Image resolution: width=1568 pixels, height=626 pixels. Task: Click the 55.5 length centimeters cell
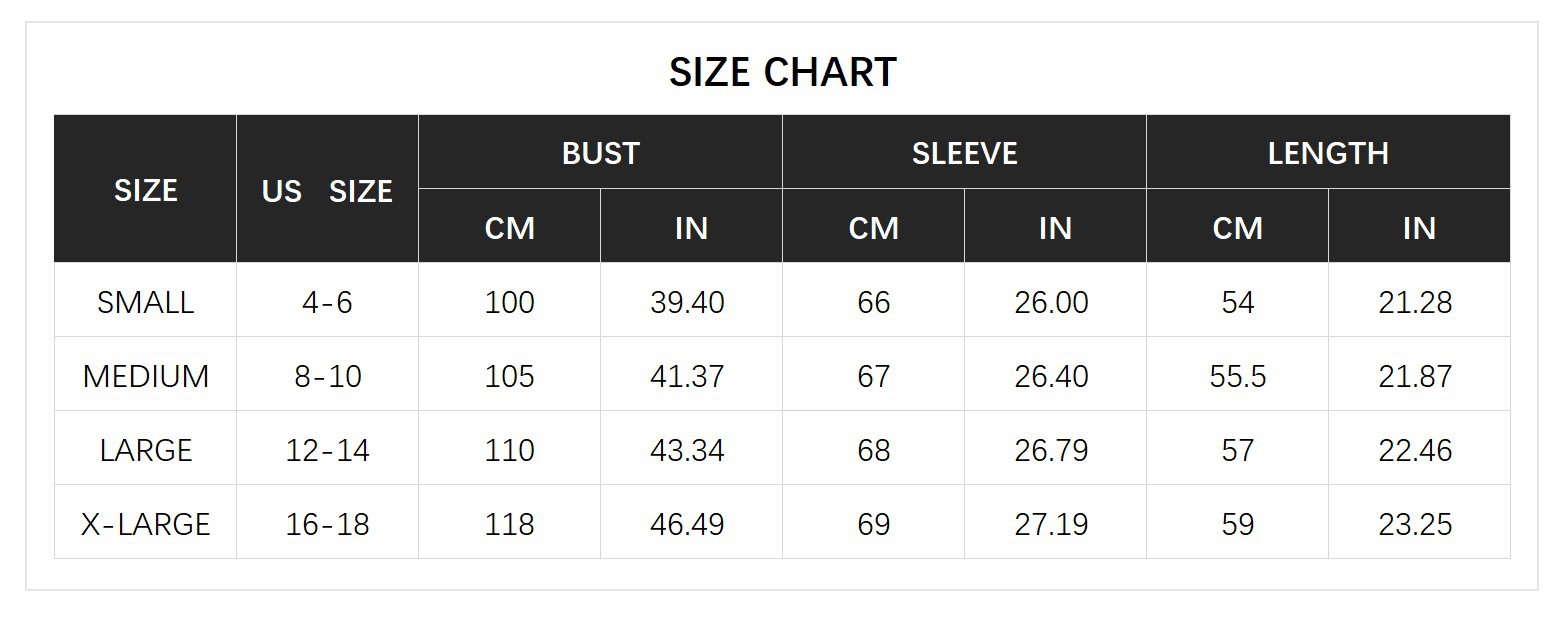pos(1237,376)
